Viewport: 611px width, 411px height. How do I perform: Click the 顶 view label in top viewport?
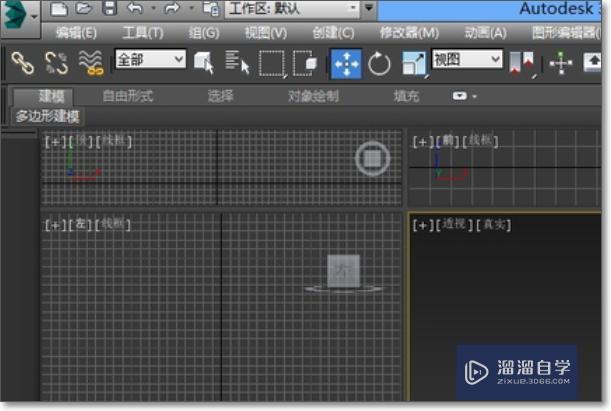click(80, 141)
